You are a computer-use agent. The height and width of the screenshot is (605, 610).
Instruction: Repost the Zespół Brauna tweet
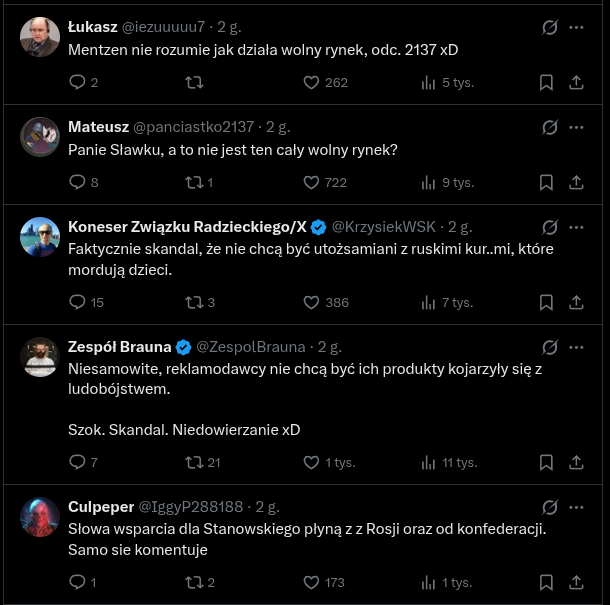coord(194,462)
